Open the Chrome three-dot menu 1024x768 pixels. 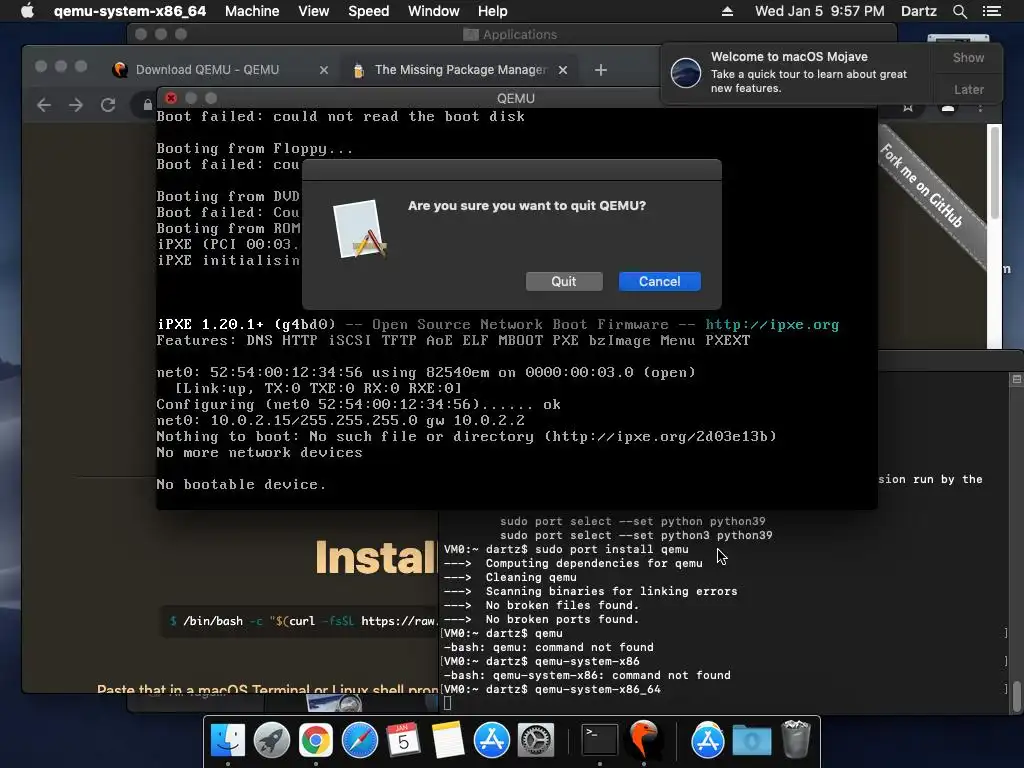(980, 108)
